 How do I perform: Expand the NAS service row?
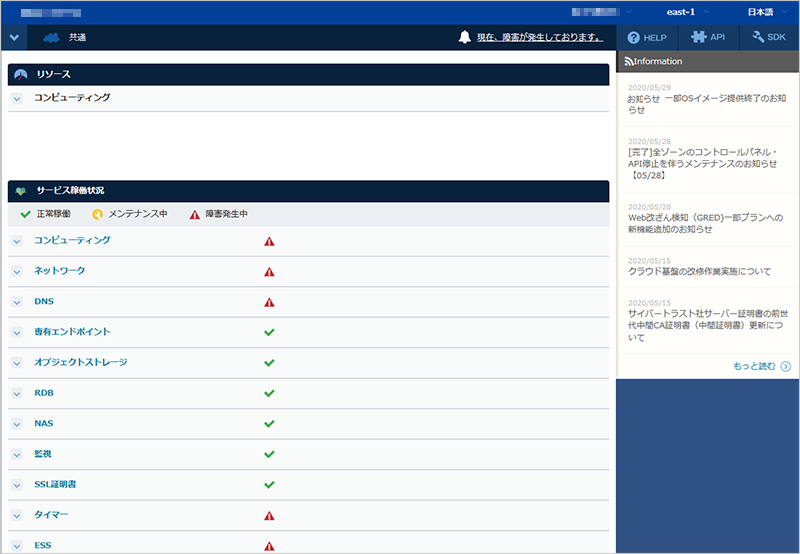coord(17,424)
